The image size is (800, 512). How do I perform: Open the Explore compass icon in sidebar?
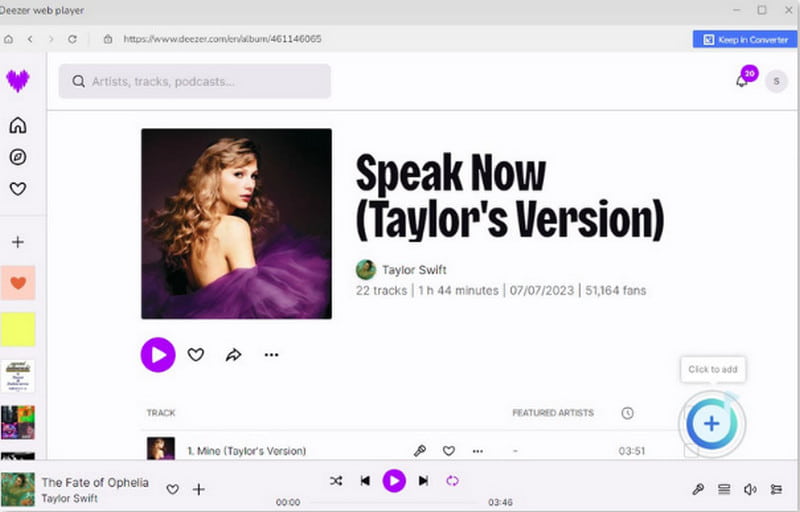18,157
